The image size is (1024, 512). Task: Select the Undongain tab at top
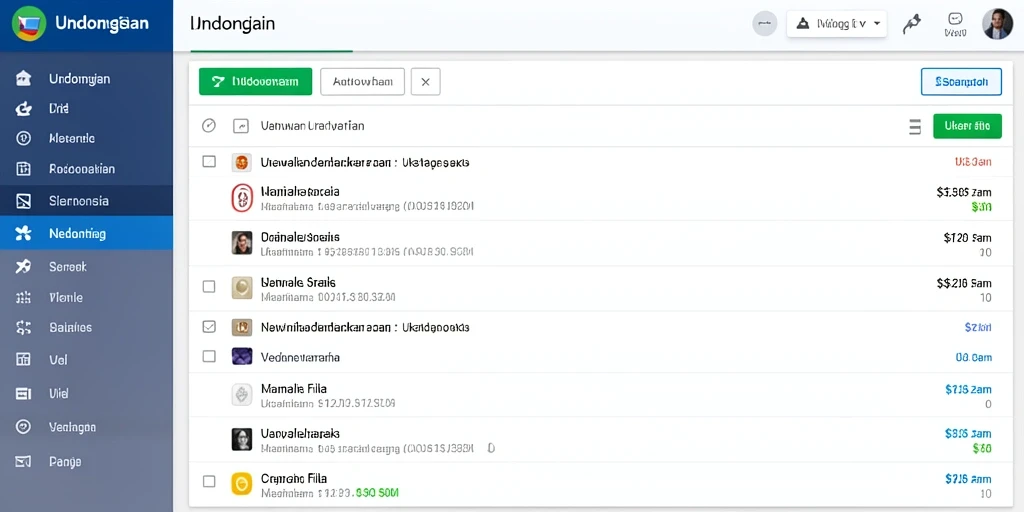(232, 24)
